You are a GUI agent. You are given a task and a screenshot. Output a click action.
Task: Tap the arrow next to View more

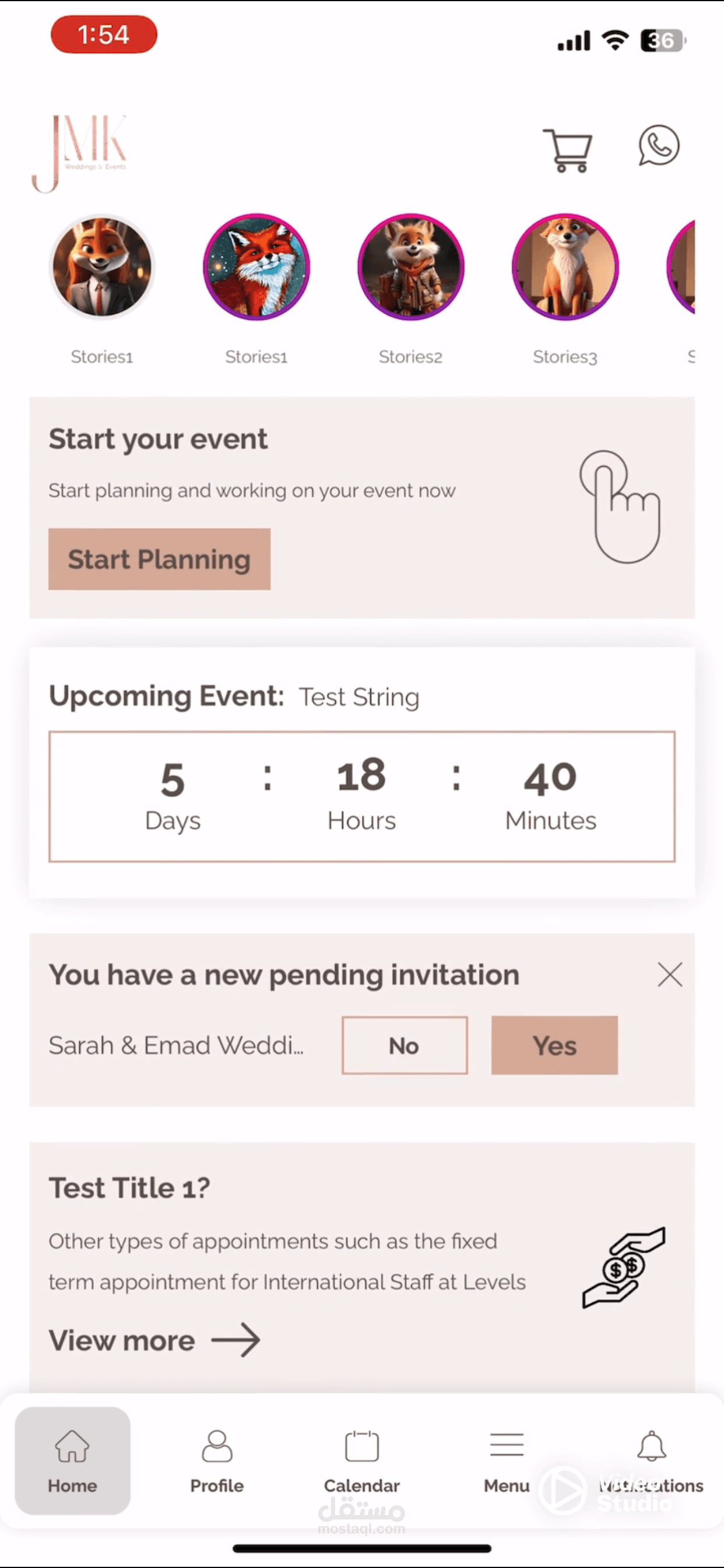[x=236, y=1340]
